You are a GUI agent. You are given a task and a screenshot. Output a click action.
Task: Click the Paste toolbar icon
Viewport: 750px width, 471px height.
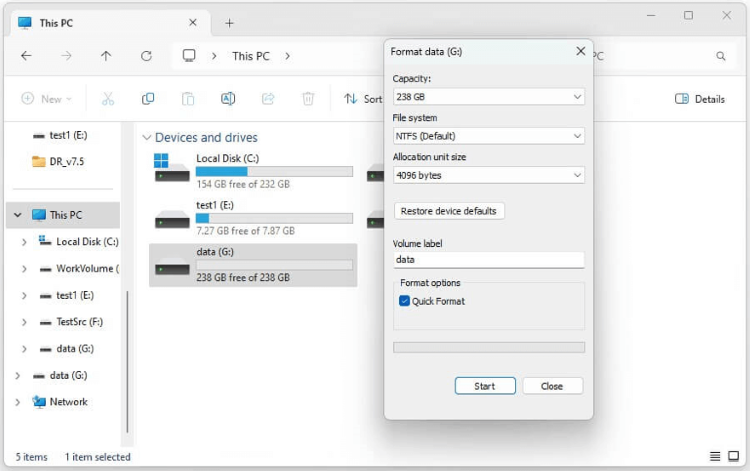(188, 99)
